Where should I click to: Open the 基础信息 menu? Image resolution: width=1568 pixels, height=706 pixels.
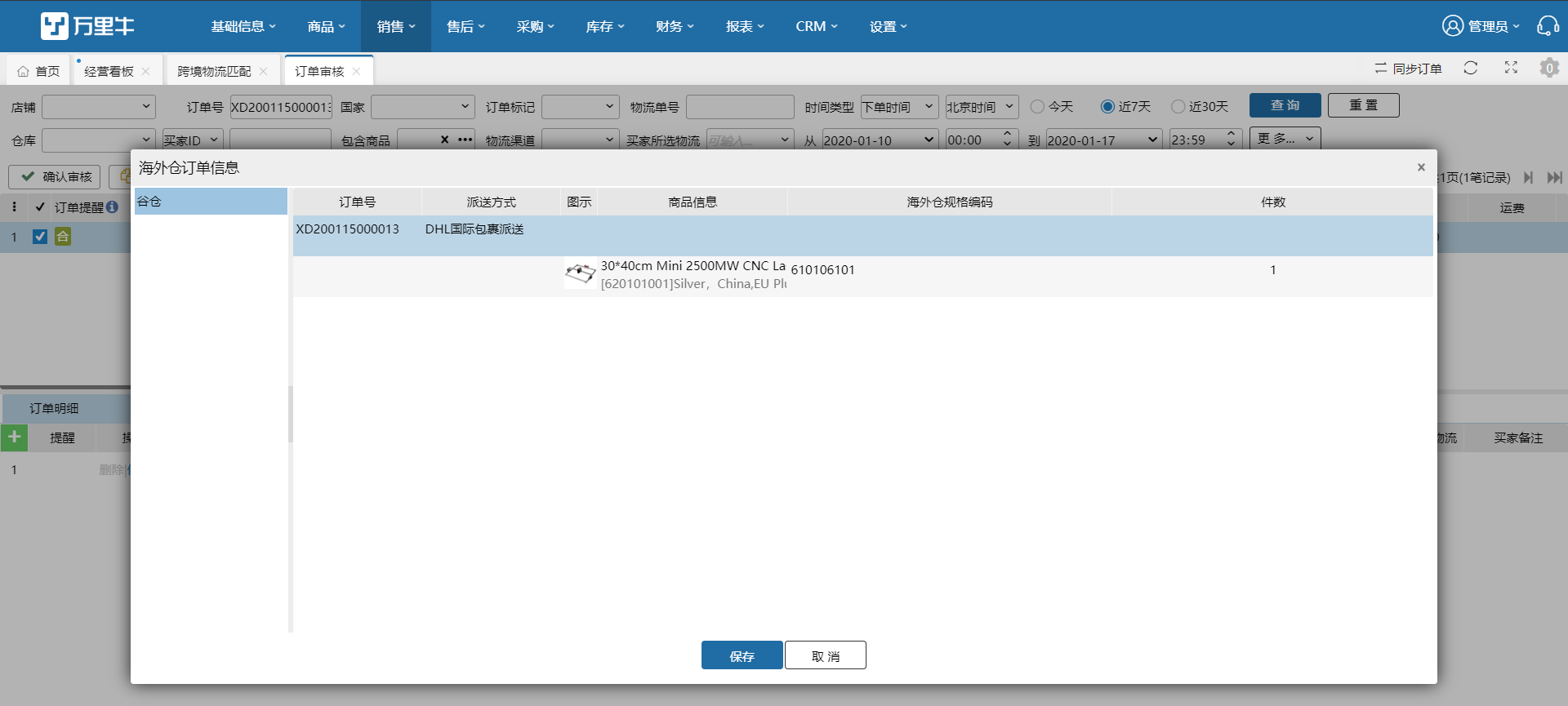[x=243, y=26]
